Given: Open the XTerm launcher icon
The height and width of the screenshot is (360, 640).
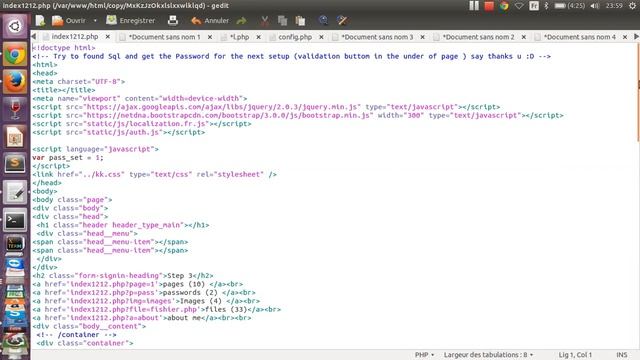Looking at the screenshot, I should tap(15, 244).
